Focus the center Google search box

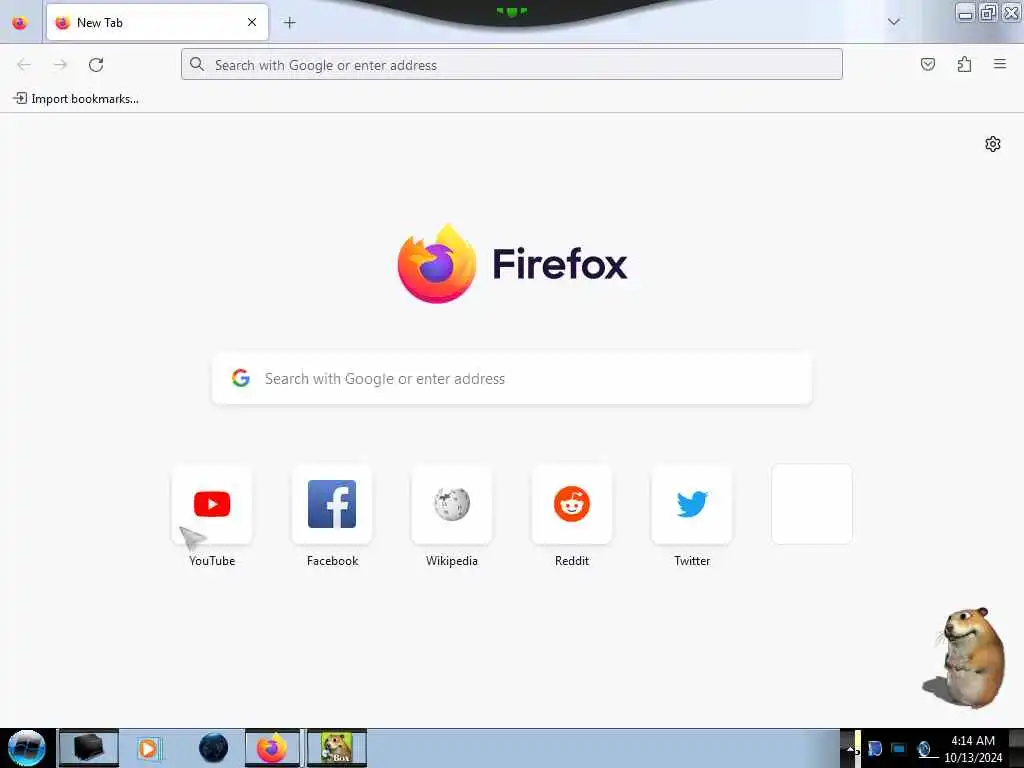coord(511,379)
